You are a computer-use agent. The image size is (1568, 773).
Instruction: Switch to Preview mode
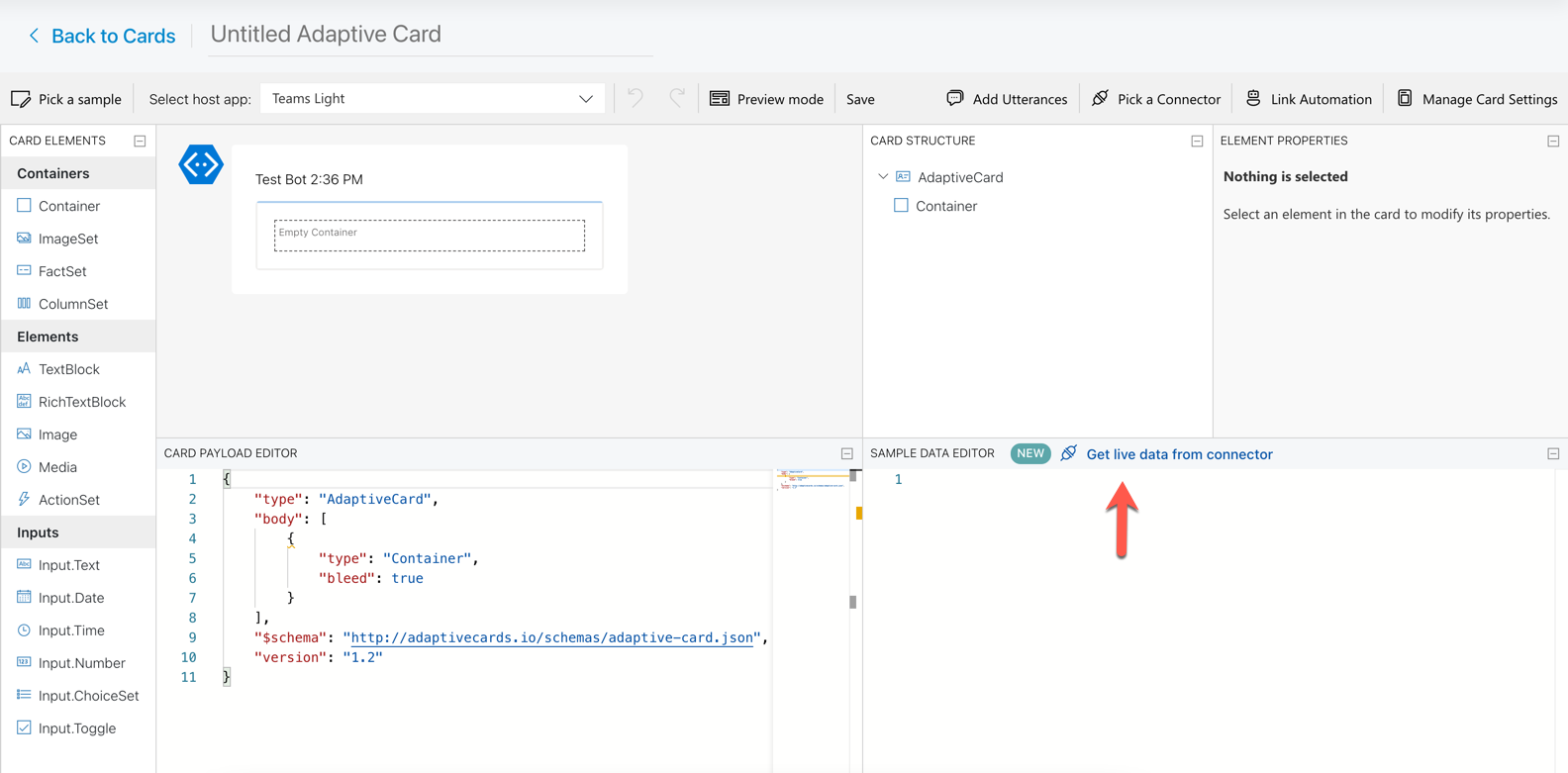coord(767,99)
